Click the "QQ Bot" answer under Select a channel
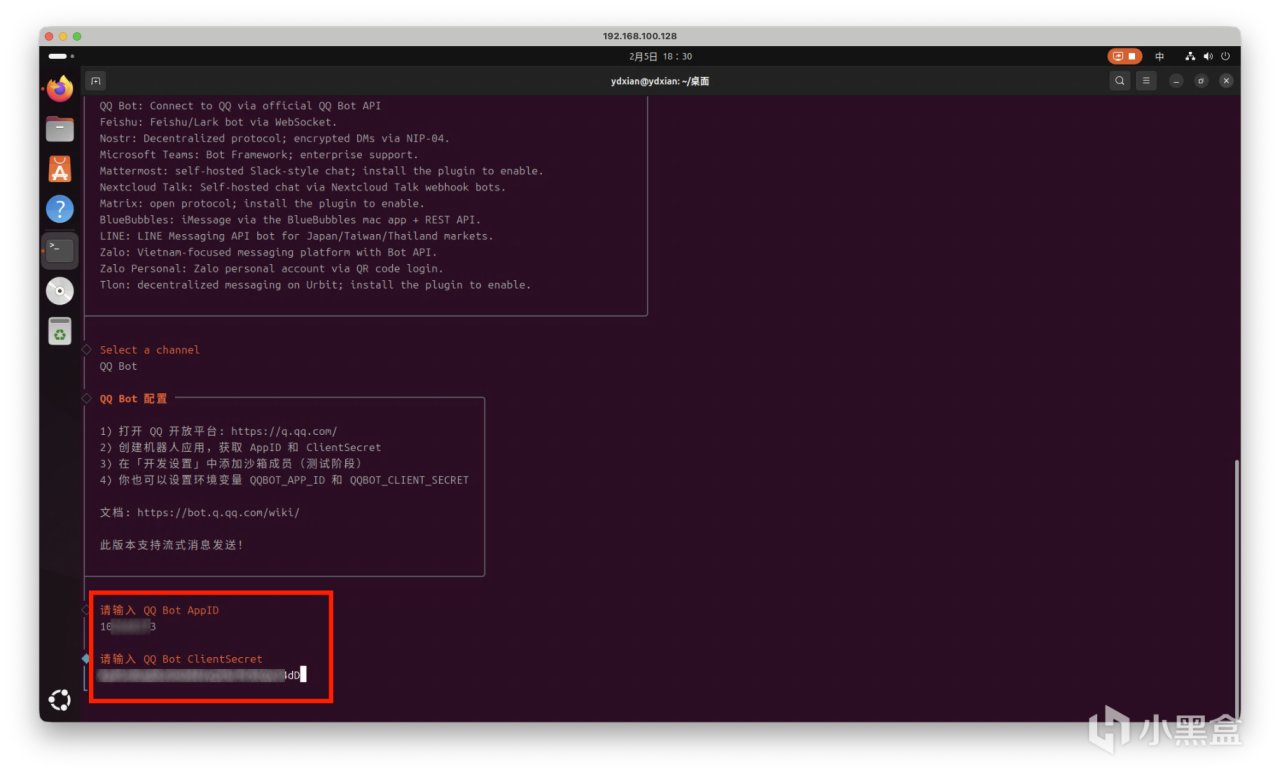The width and height of the screenshot is (1280, 774). [x=118, y=366]
